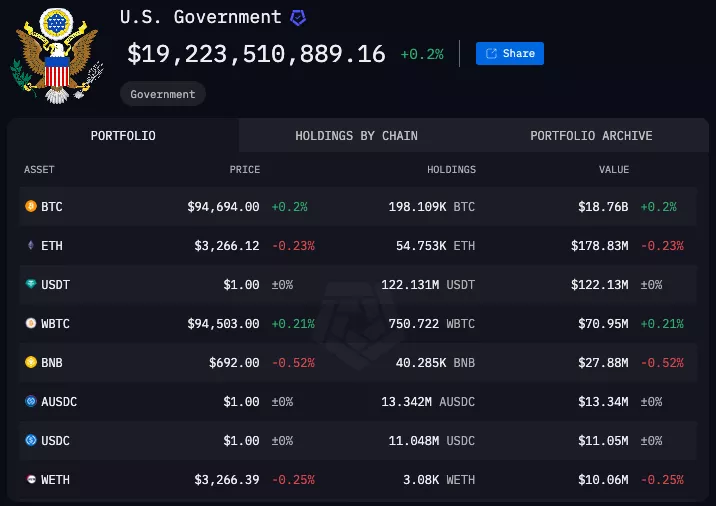The height and width of the screenshot is (506, 716).
Task: Switch to the Holdings By Chain tab
Action: pos(356,136)
